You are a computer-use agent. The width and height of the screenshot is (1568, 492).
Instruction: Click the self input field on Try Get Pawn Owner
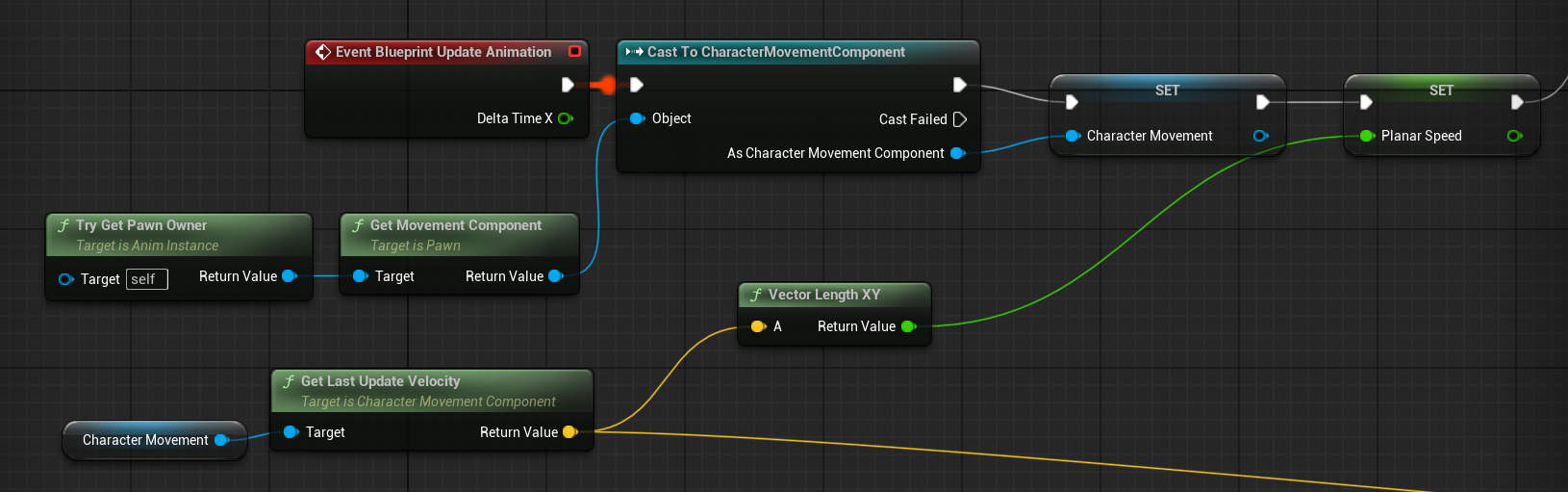coord(147,279)
